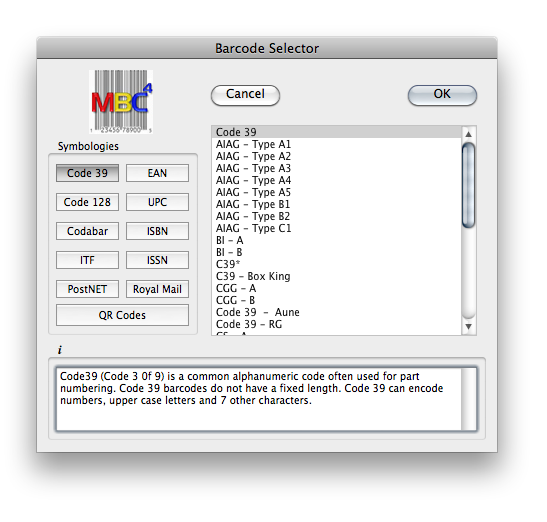The image size is (547, 522).
Task: Select Code 39 - RG entry
Action: tap(336, 324)
